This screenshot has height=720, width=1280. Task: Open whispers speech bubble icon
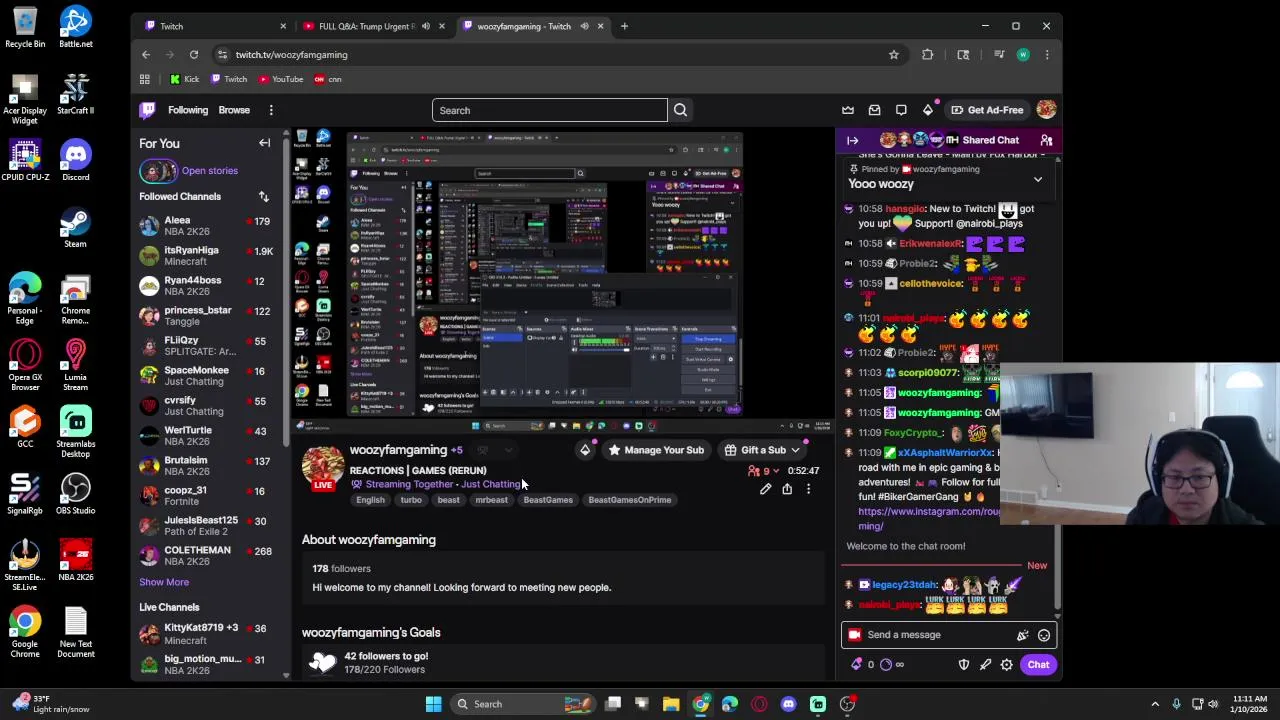[901, 110]
